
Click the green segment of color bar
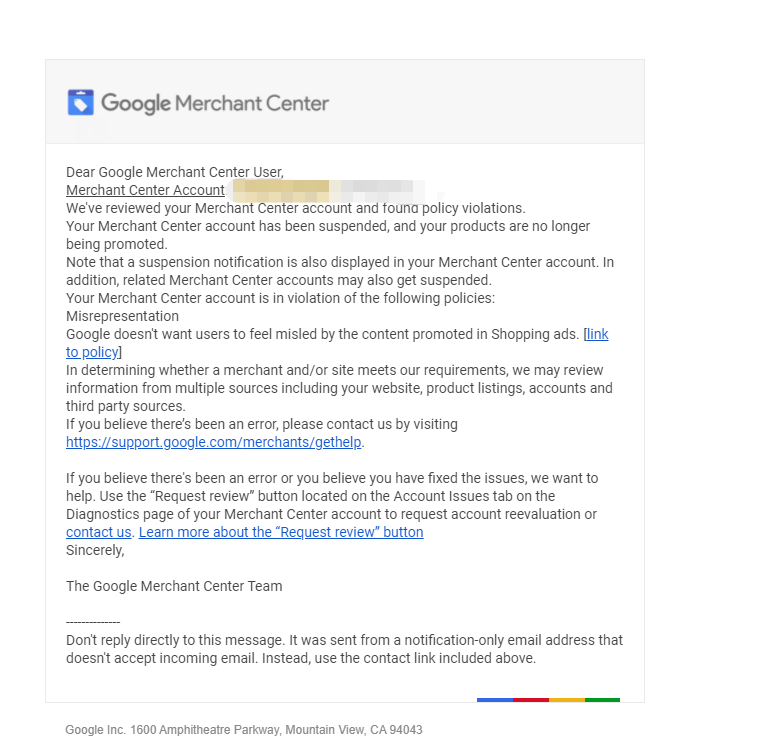[x=602, y=700]
